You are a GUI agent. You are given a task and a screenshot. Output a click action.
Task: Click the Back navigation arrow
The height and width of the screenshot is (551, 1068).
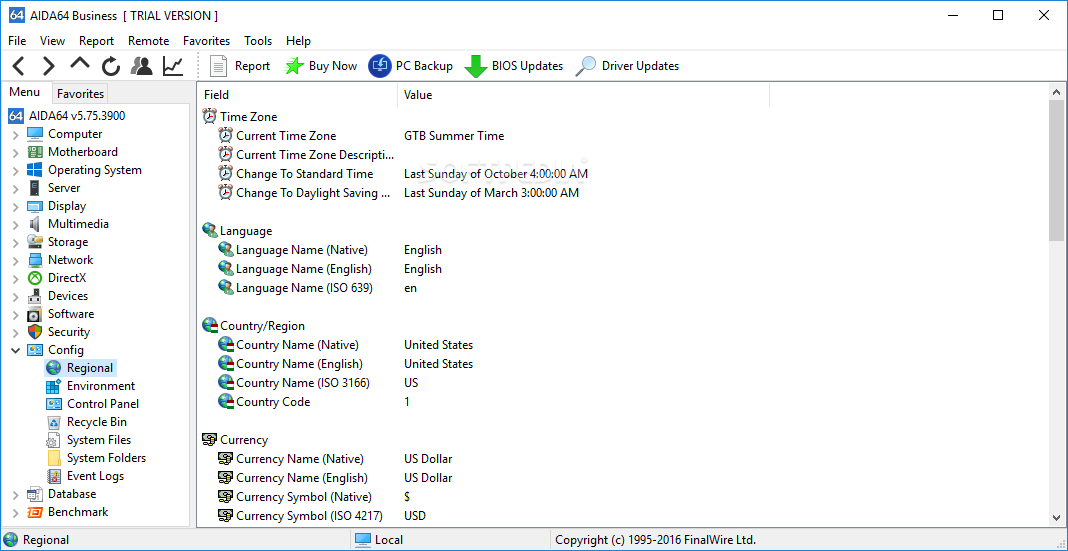tap(18, 66)
